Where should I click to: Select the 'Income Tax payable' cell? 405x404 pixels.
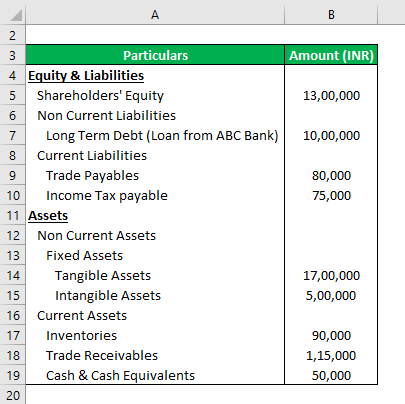click(x=155, y=195)
